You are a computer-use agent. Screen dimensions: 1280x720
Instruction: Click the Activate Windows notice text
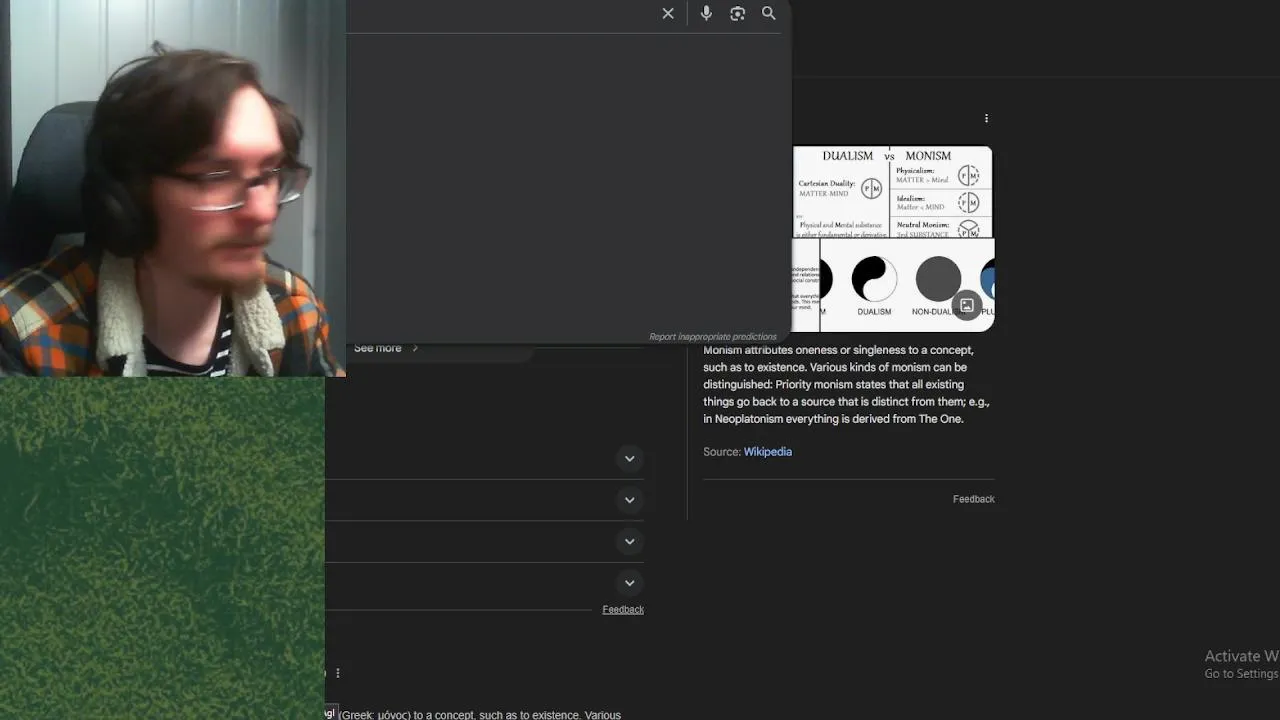click(1241, 664)
